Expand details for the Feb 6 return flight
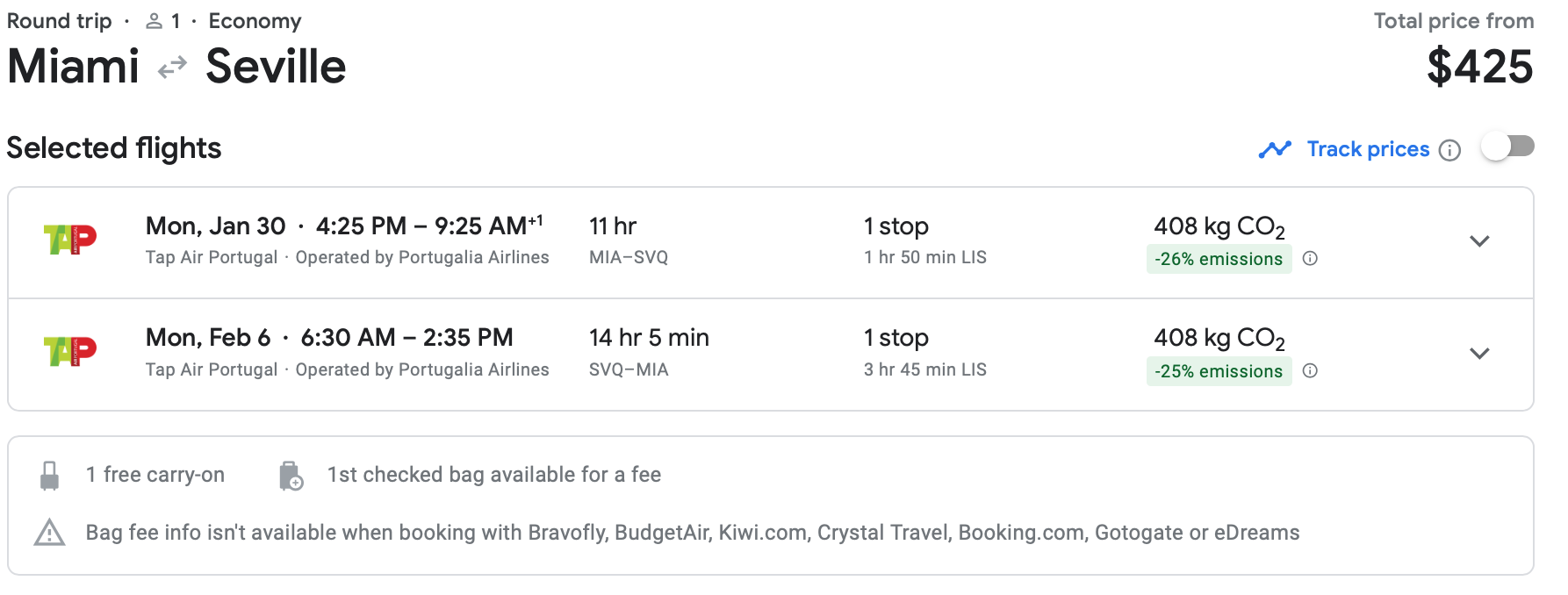This screenshot has height=595, width=1568. 1480,352
